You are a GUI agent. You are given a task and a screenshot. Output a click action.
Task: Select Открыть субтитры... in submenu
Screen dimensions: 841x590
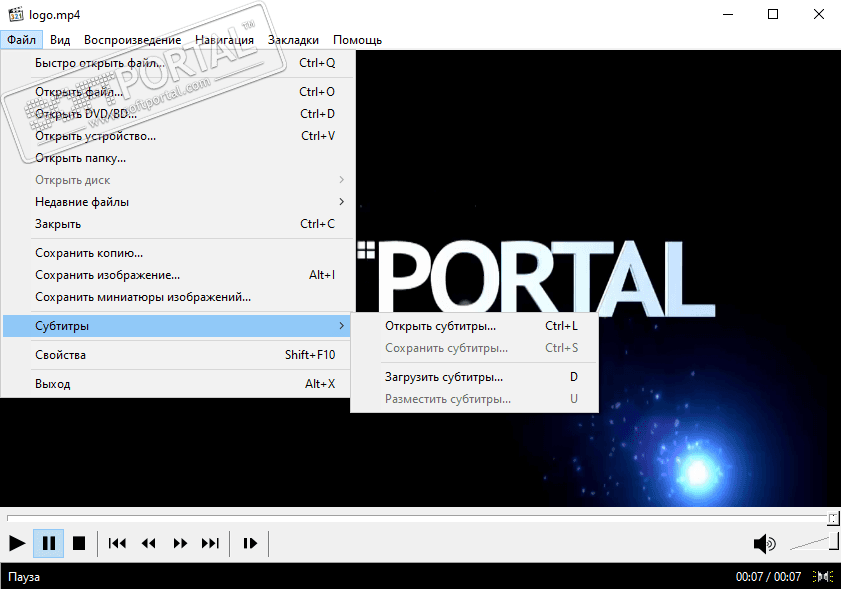coord(474,326)
